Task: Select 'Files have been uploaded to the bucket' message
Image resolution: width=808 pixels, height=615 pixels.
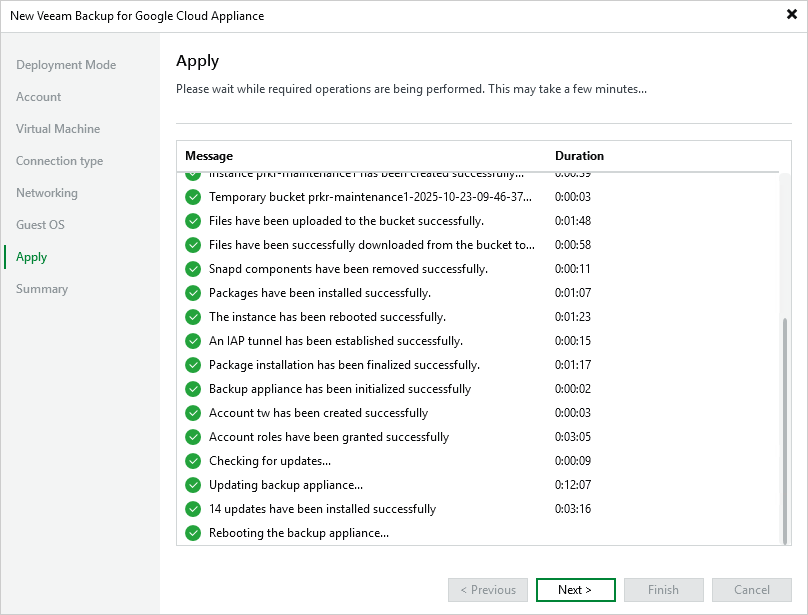Action: 346,221
